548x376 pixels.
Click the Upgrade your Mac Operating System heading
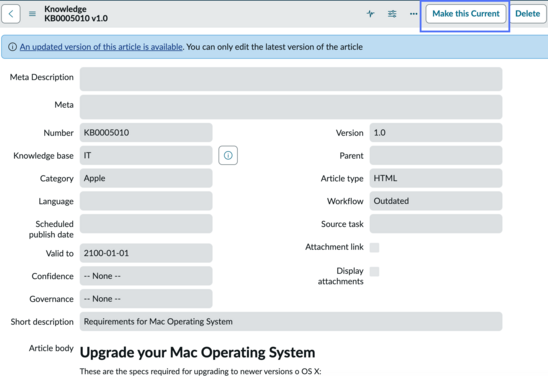197,352
